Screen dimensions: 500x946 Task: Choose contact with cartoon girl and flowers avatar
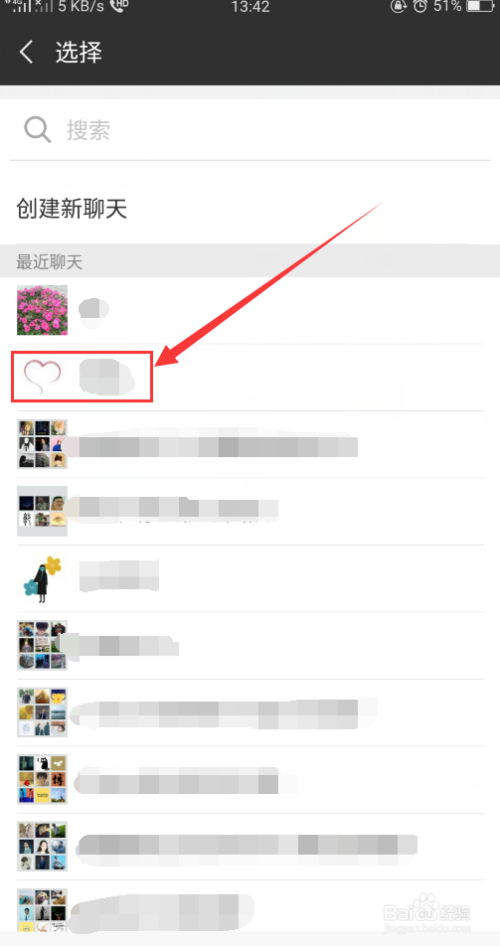pyautogui.click(x=250, y=579)
